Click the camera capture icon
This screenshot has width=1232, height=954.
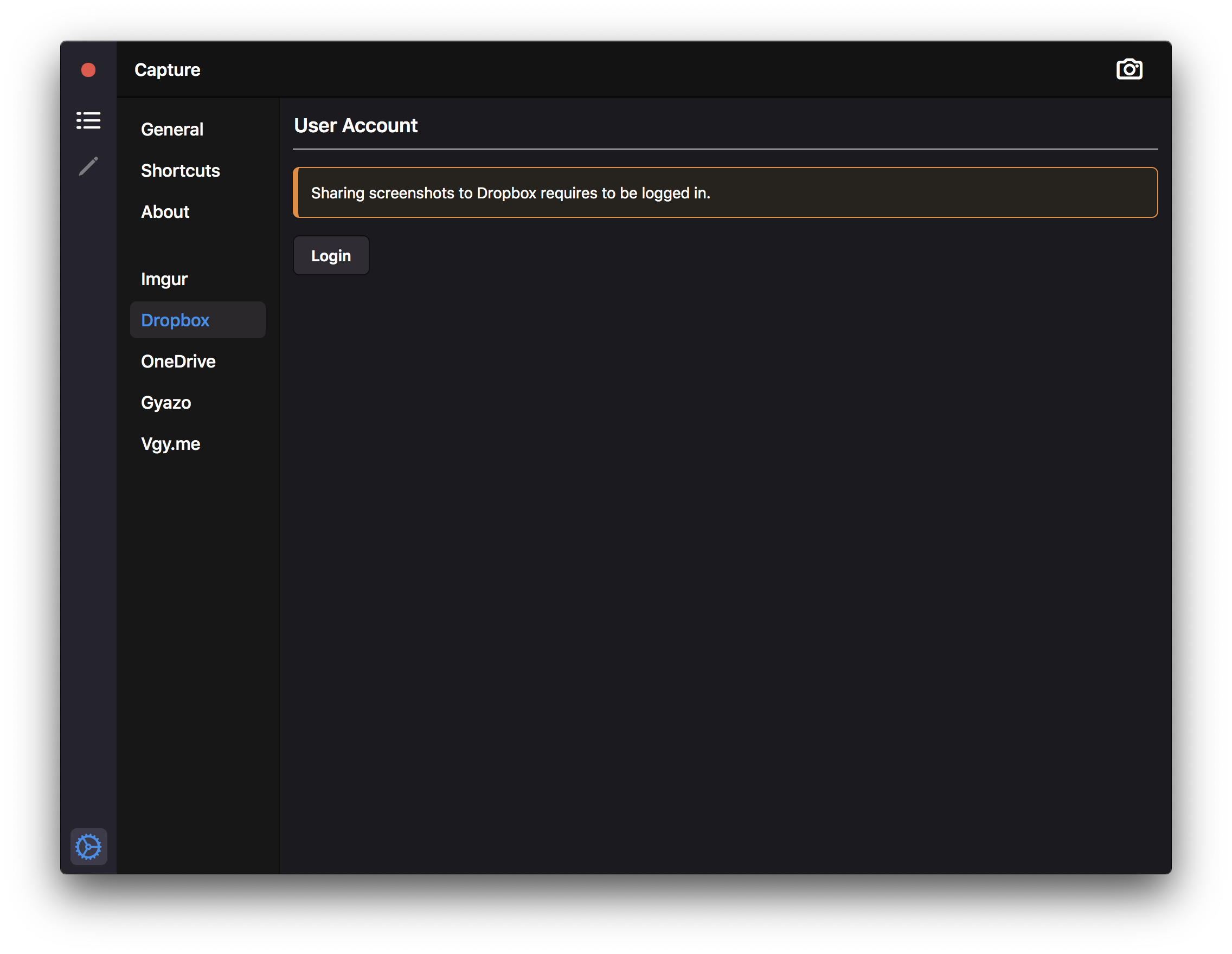click(1129, 69)
